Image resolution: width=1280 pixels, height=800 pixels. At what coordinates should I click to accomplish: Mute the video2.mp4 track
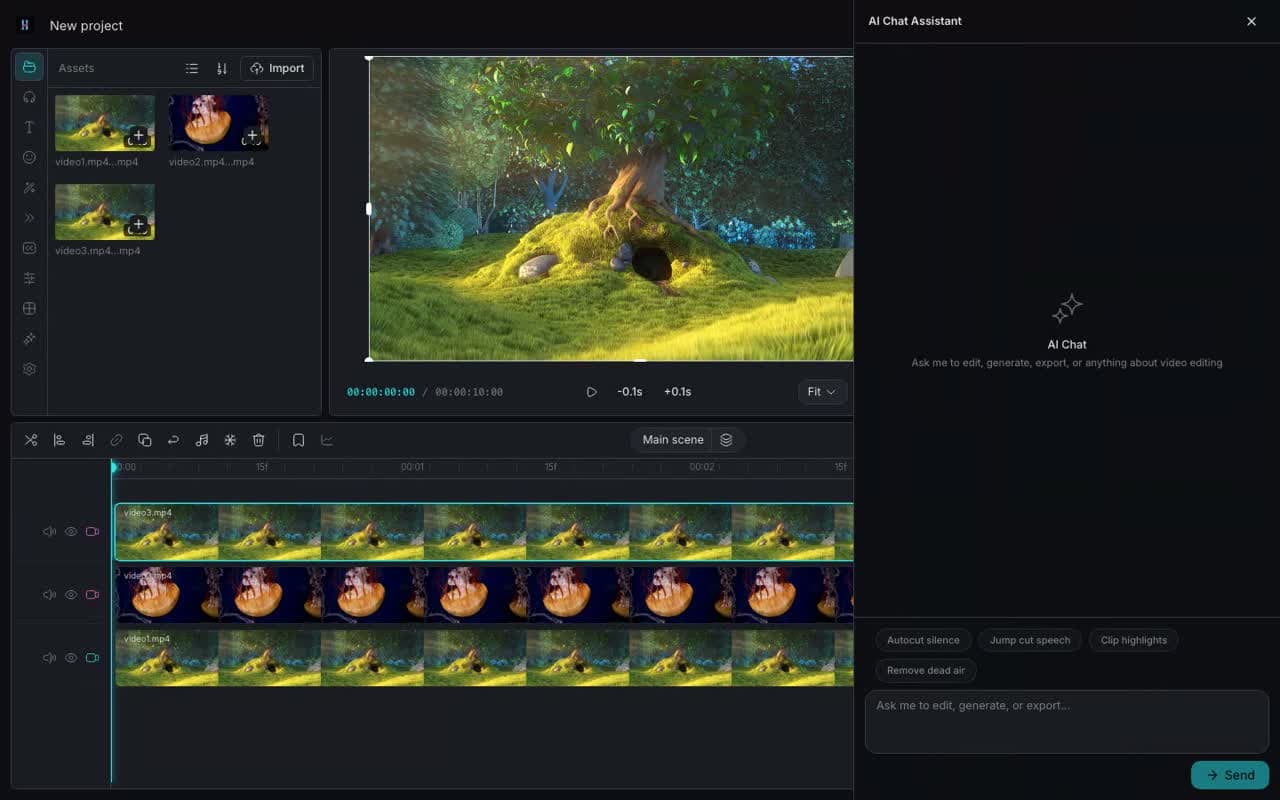tap(49, 595)
